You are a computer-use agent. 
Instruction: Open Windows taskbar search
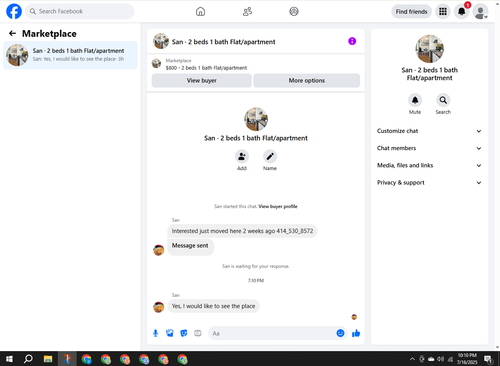(28, 359)
